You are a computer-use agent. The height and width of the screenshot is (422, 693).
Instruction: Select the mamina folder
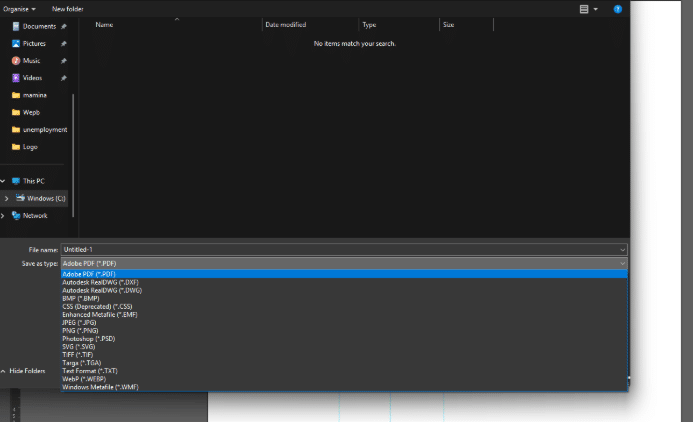34,95
